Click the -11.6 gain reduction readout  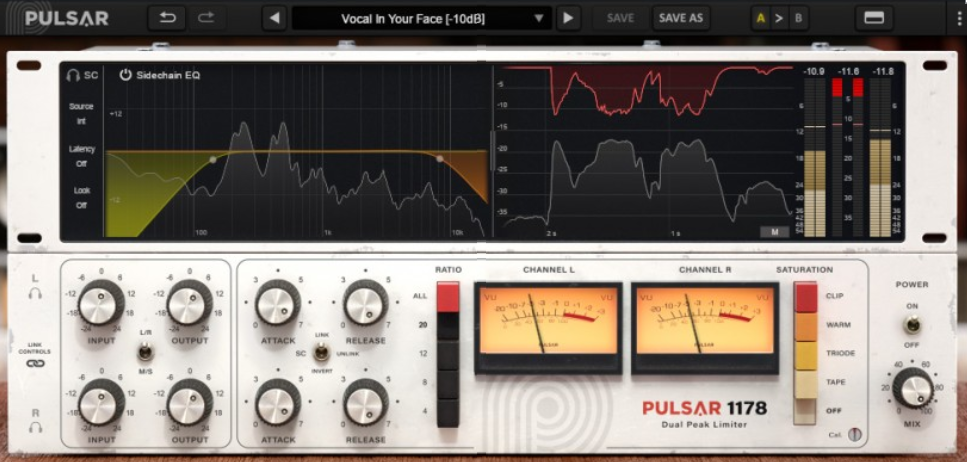pyautogui.click(x=849, y=72)
